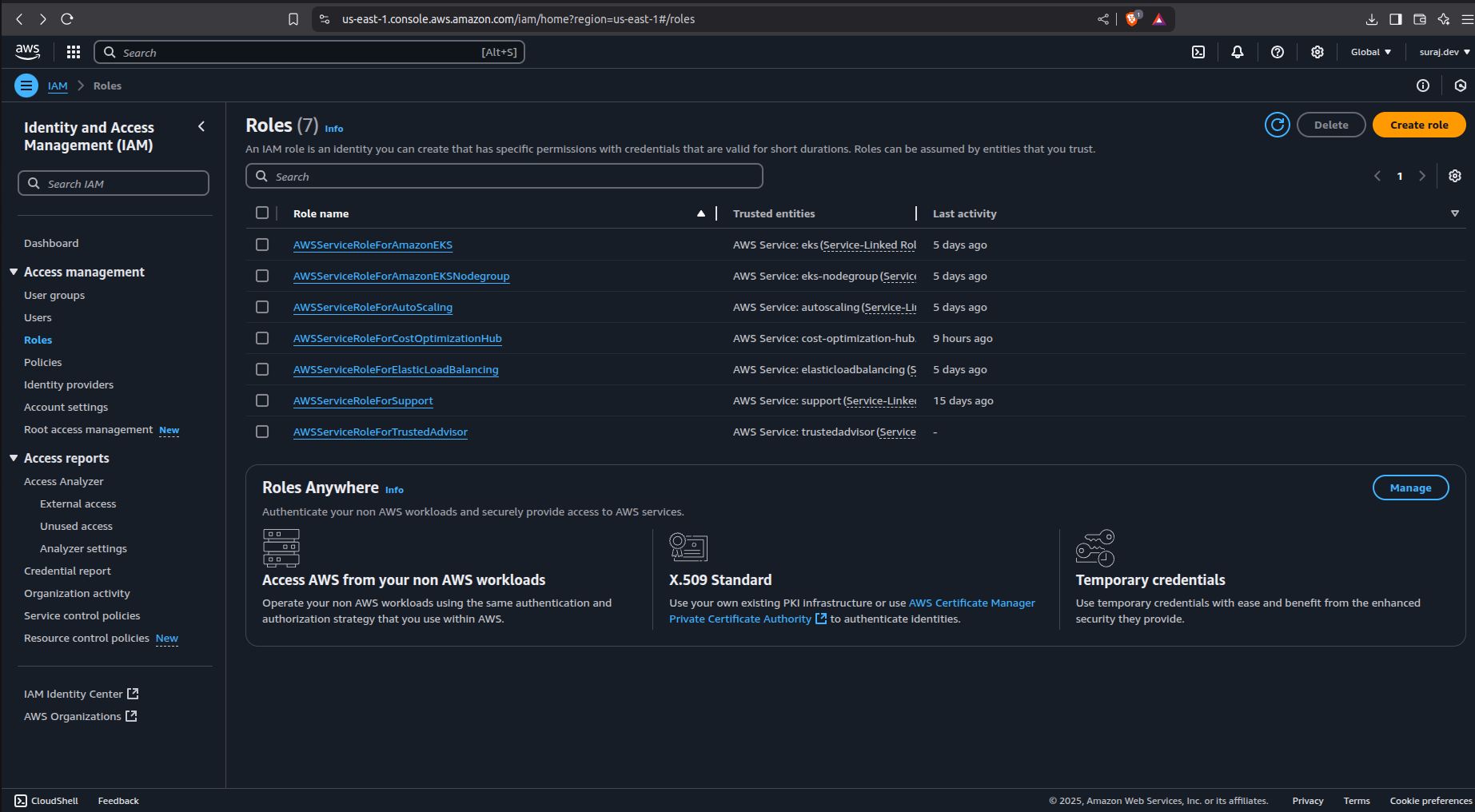Open the browser wallet icon
This screenshot has height=812, width=1475.
1420,19
